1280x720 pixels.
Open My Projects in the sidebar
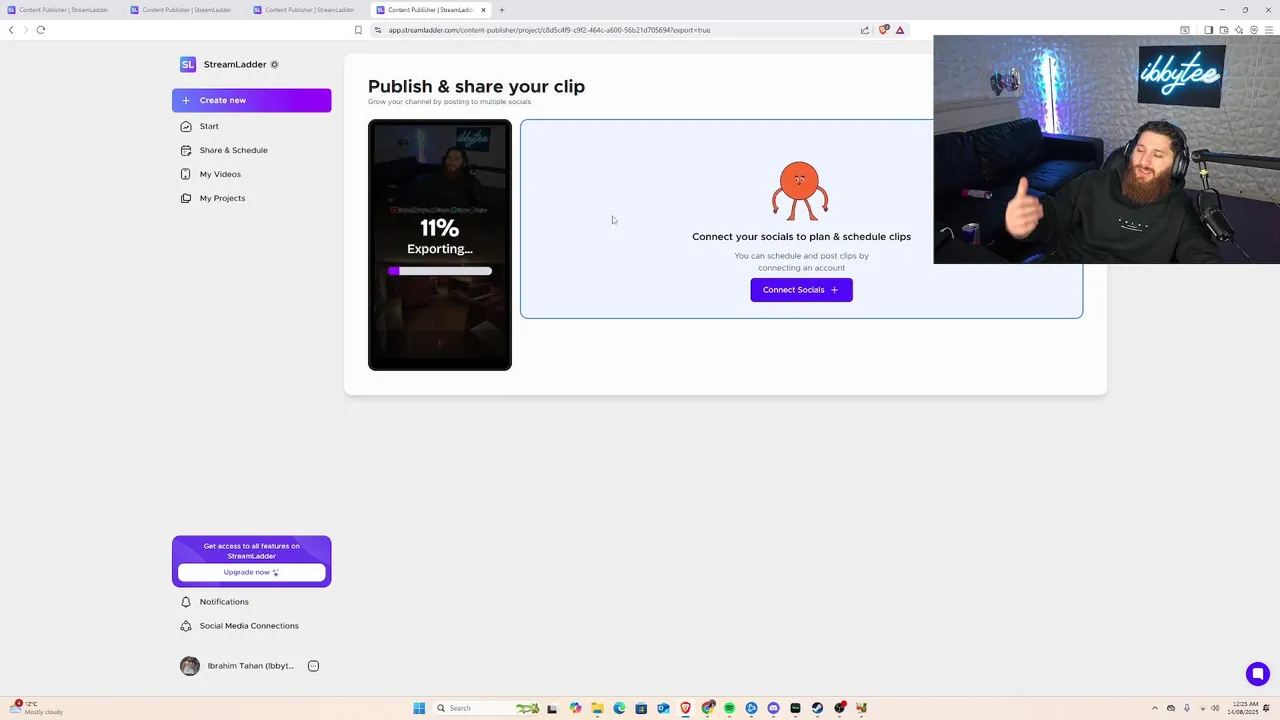[x=222, y=198]
